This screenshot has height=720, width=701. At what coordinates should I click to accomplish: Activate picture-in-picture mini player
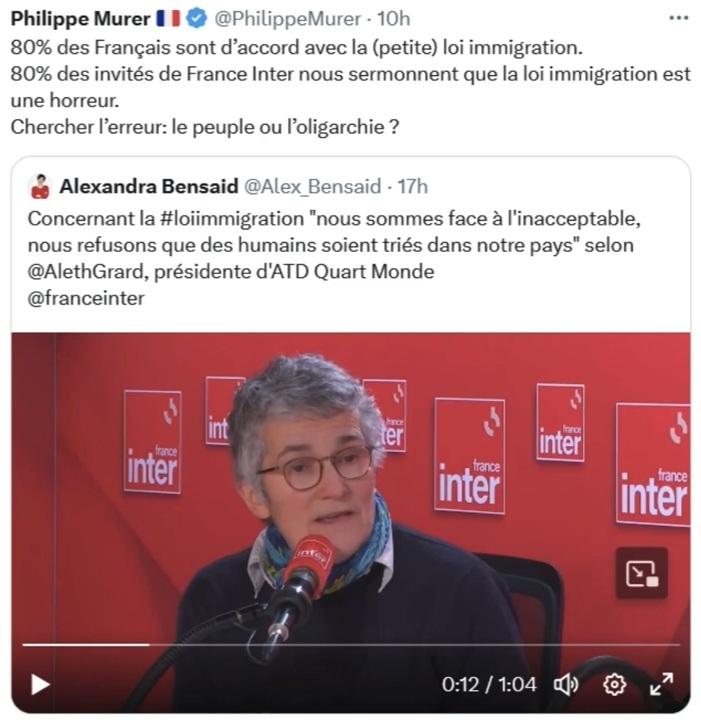tap(642, 573)
